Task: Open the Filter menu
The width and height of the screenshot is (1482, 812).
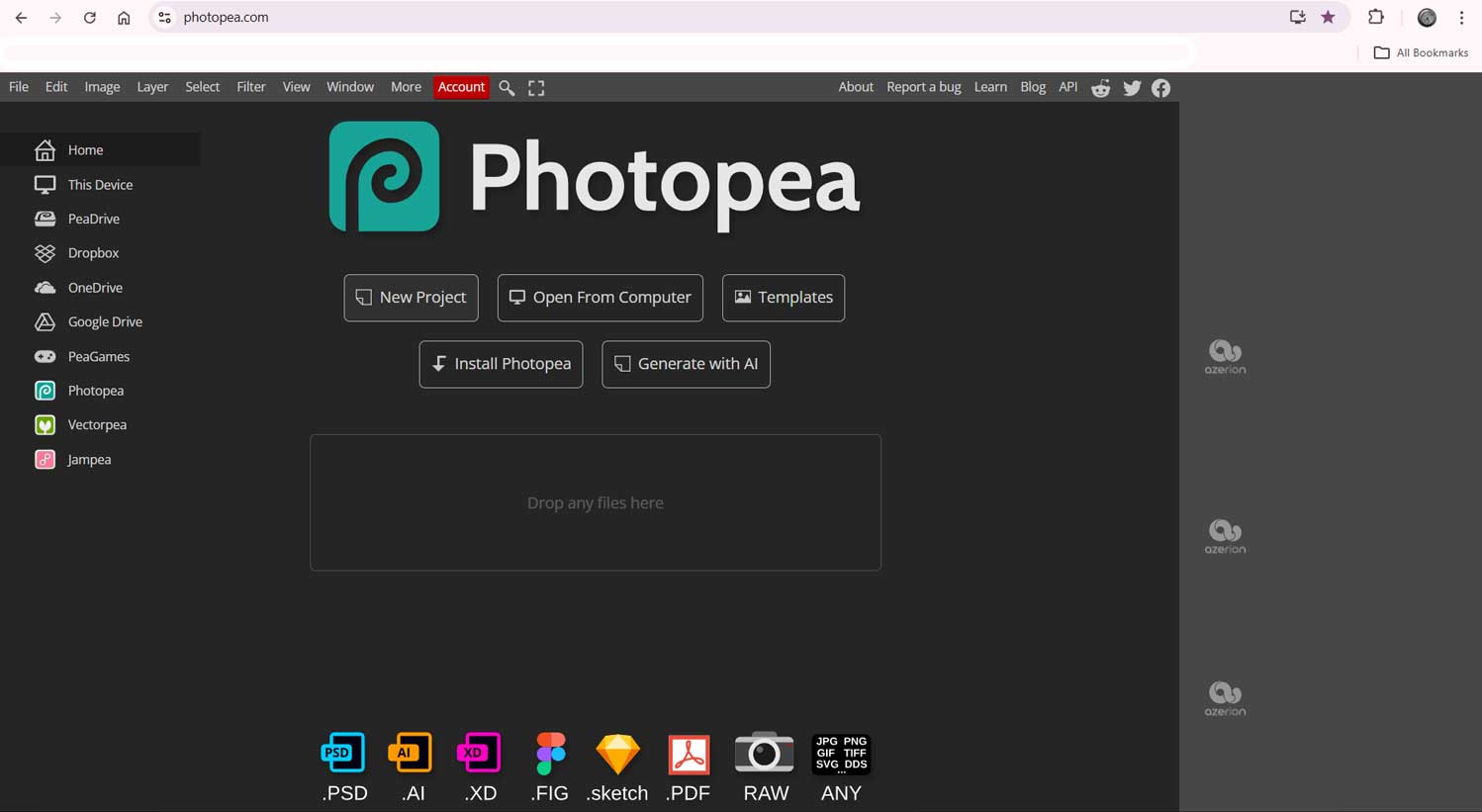Action: coord(250,87)
